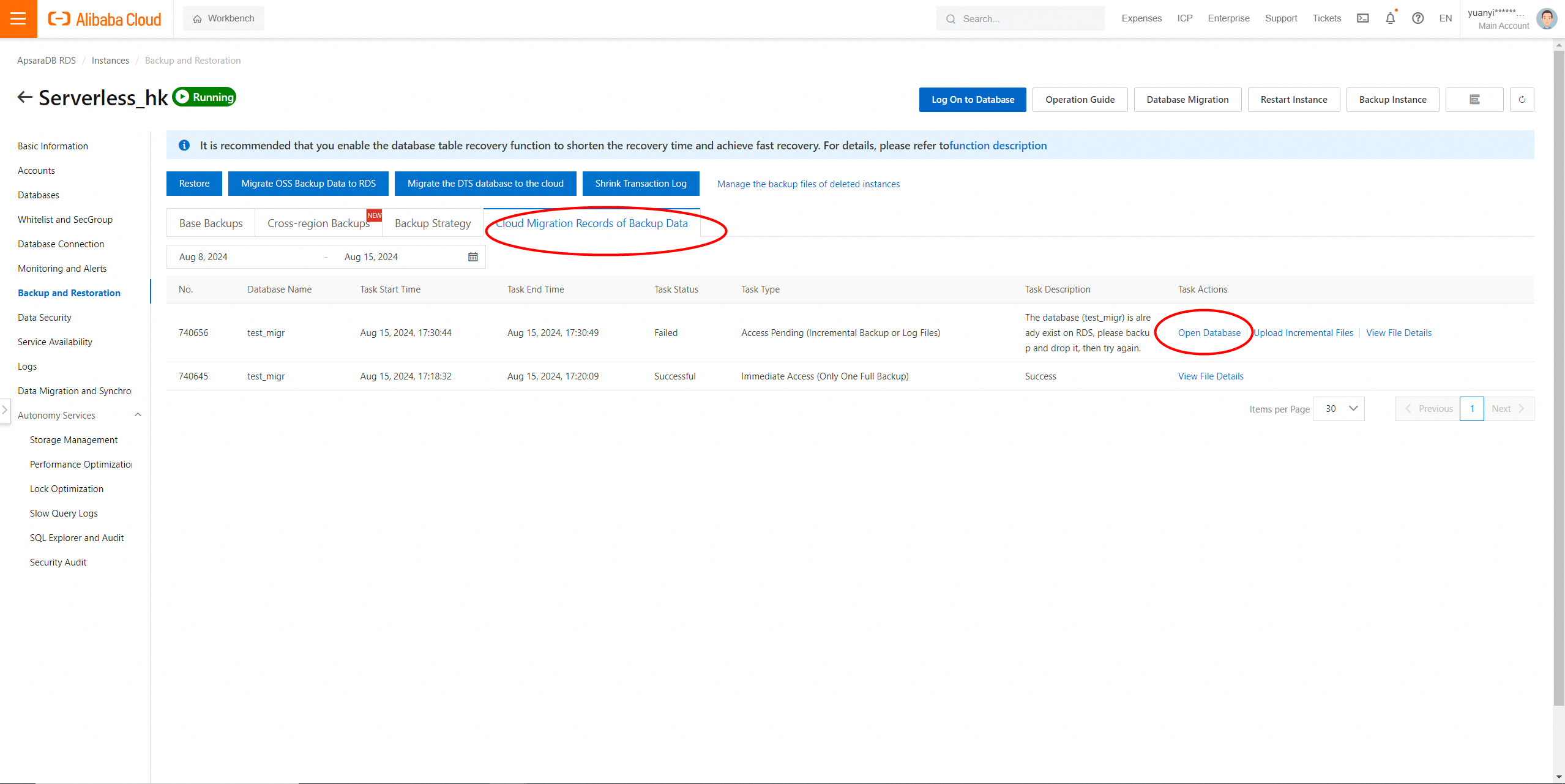Switch to the Backup Strategy tab
The height and width of the screenshot is (784, 1565).
(433, 223)
